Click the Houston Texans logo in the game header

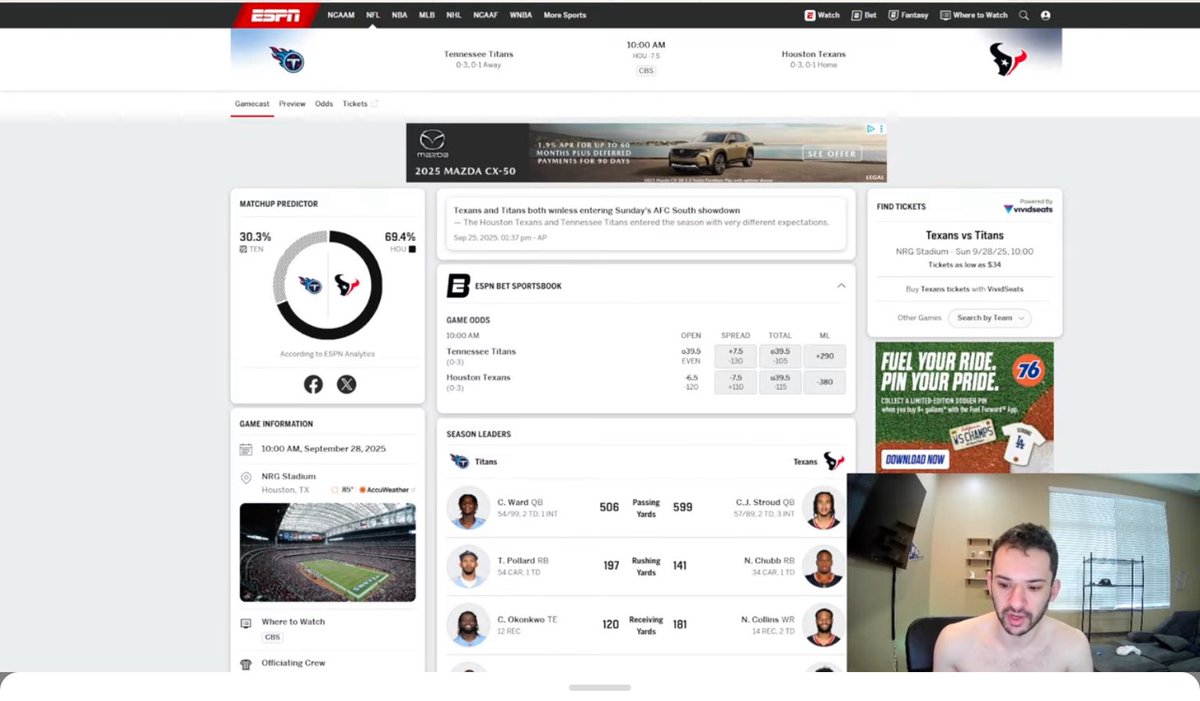click(x=1007, y=59)
